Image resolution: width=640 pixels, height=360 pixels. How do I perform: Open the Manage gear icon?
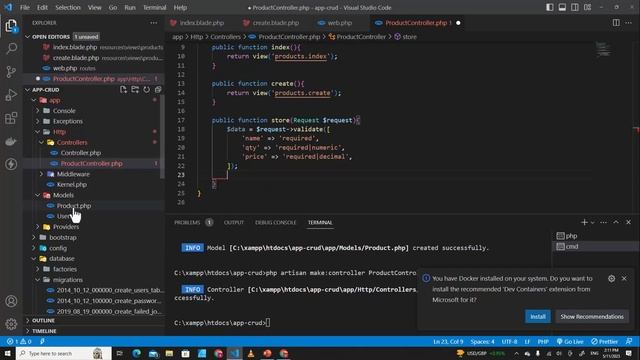(11, 324)
